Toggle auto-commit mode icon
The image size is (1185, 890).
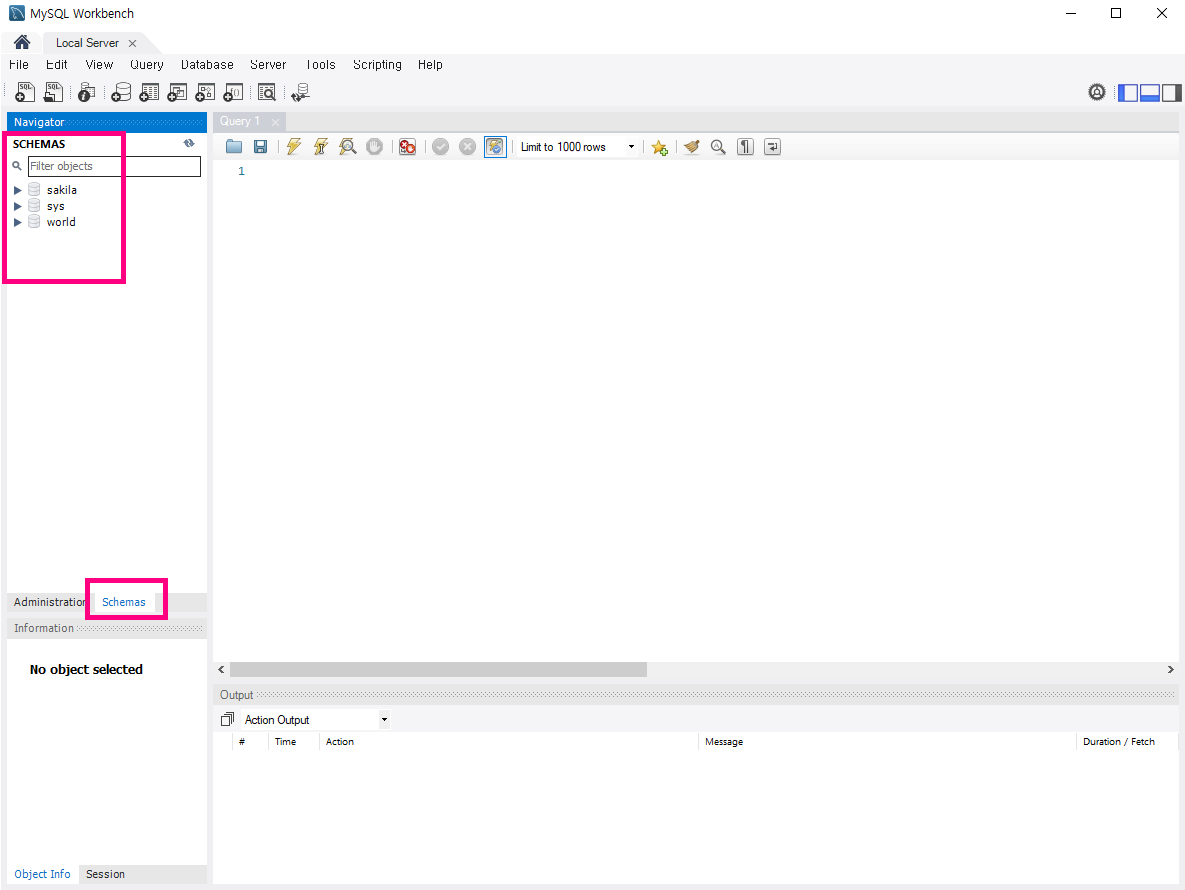tap(495, 147)
